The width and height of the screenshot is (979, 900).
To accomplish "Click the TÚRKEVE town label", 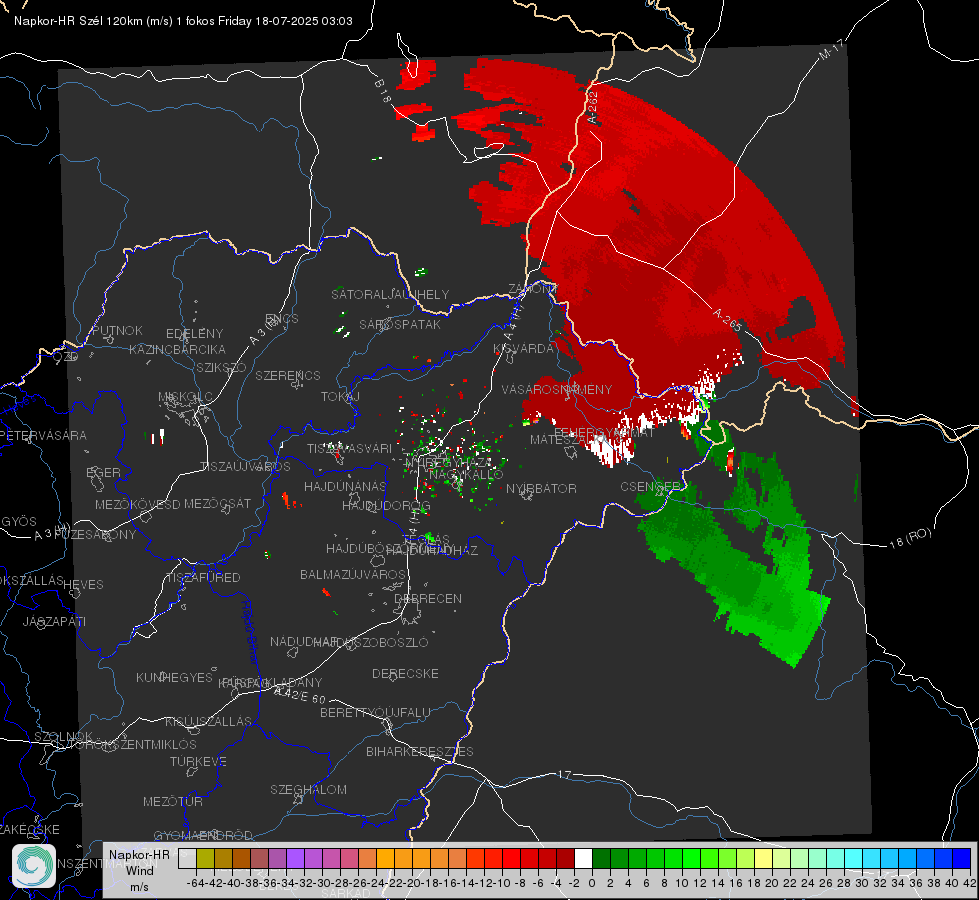I will pyautogui.click(x=199, y=761).
